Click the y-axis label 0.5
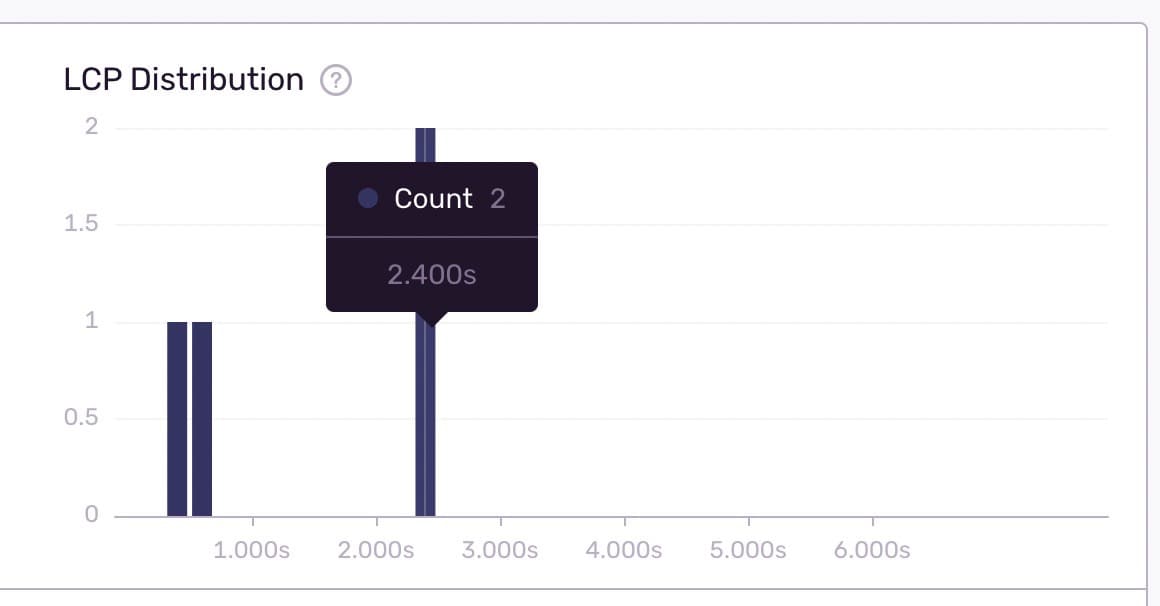1160x606 pixels. (x=82, y=418)
